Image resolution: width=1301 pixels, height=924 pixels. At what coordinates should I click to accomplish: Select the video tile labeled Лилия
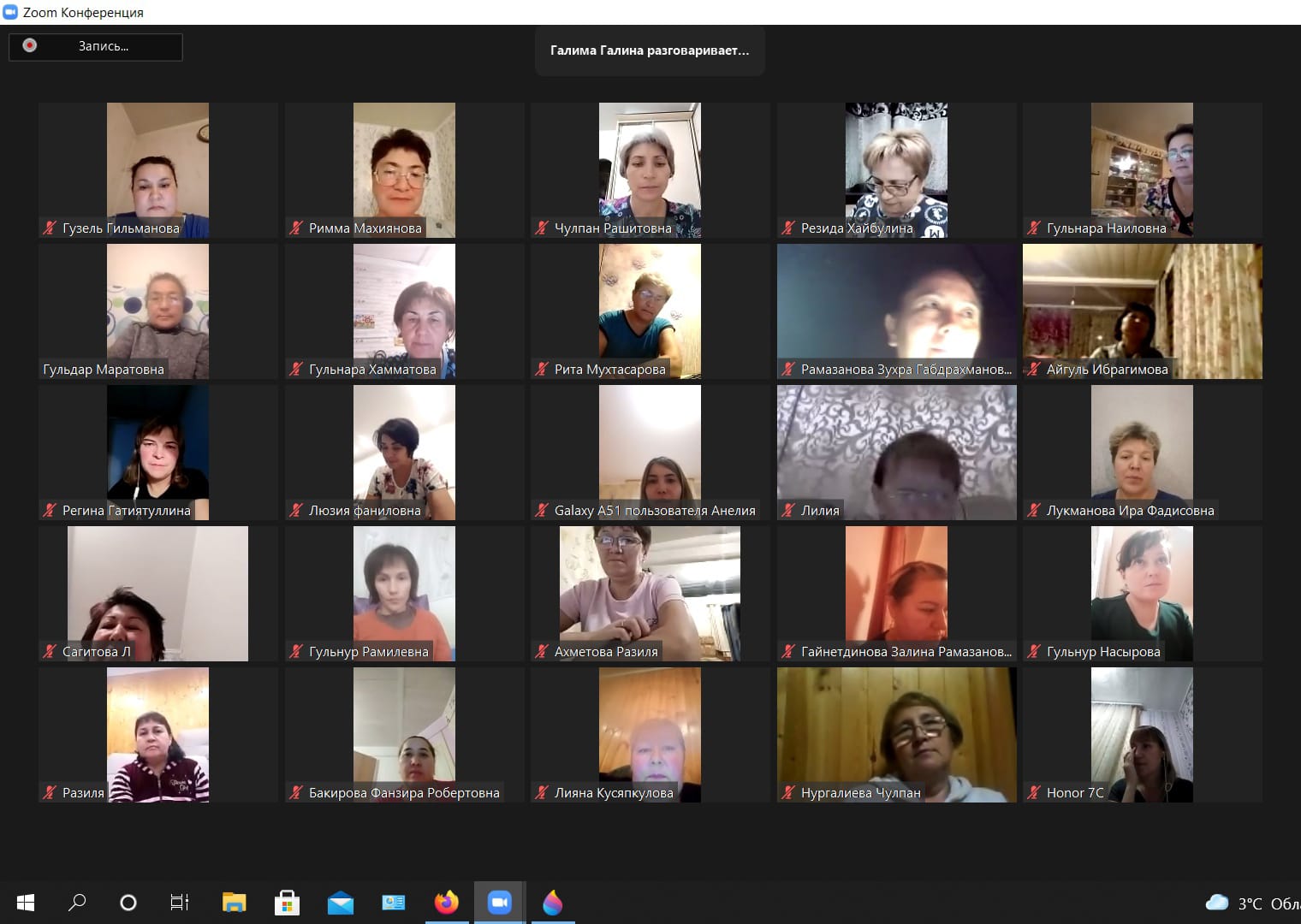pos(896,452)
